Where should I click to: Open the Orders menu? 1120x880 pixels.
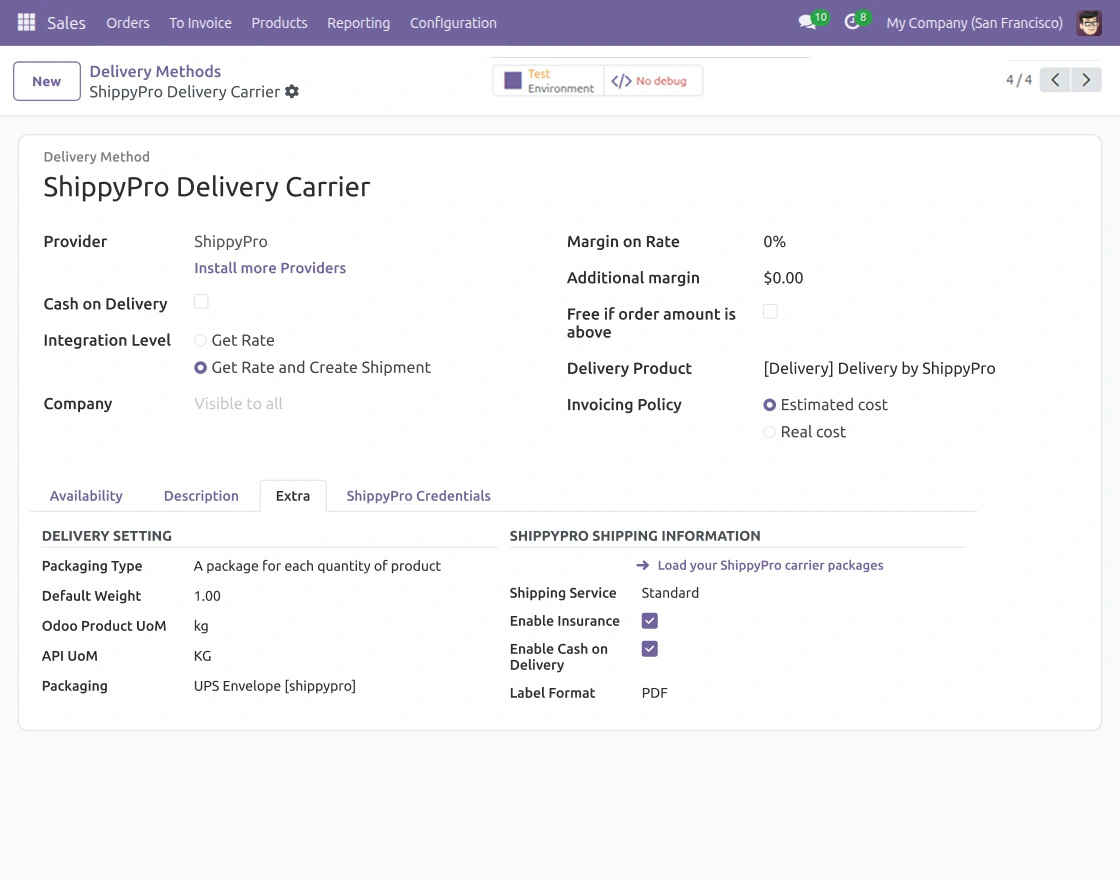(128, 23)
